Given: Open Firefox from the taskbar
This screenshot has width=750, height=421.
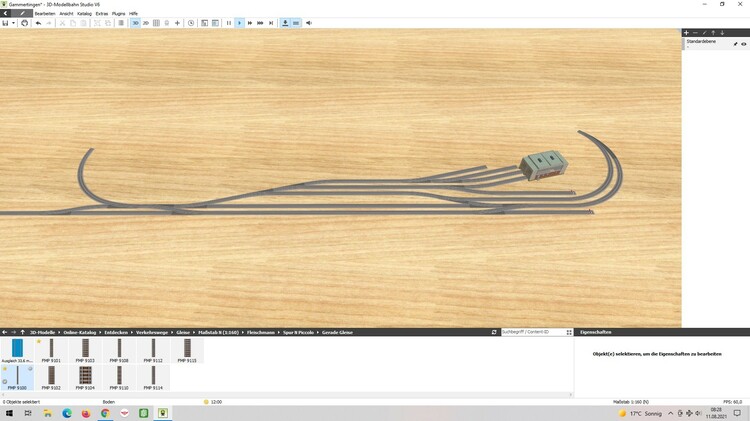Looking at the screenshot, I should (86, 413).
